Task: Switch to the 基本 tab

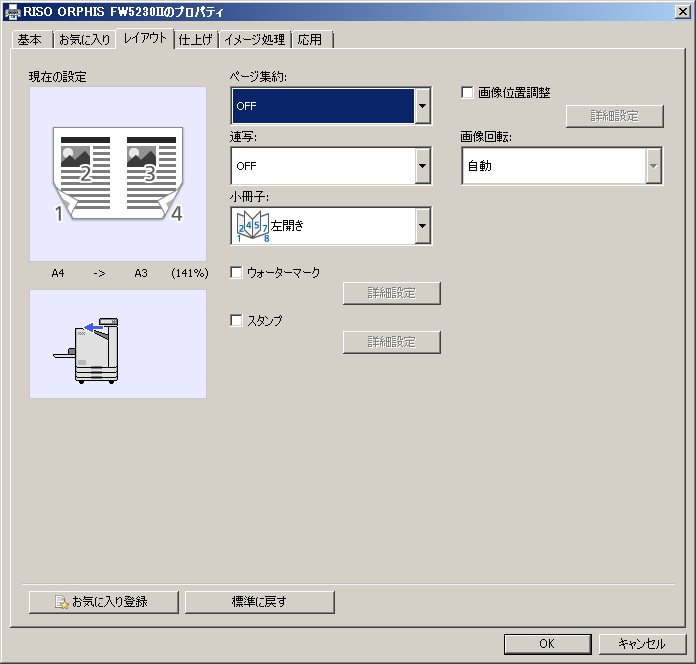Action: click(30, 40)
